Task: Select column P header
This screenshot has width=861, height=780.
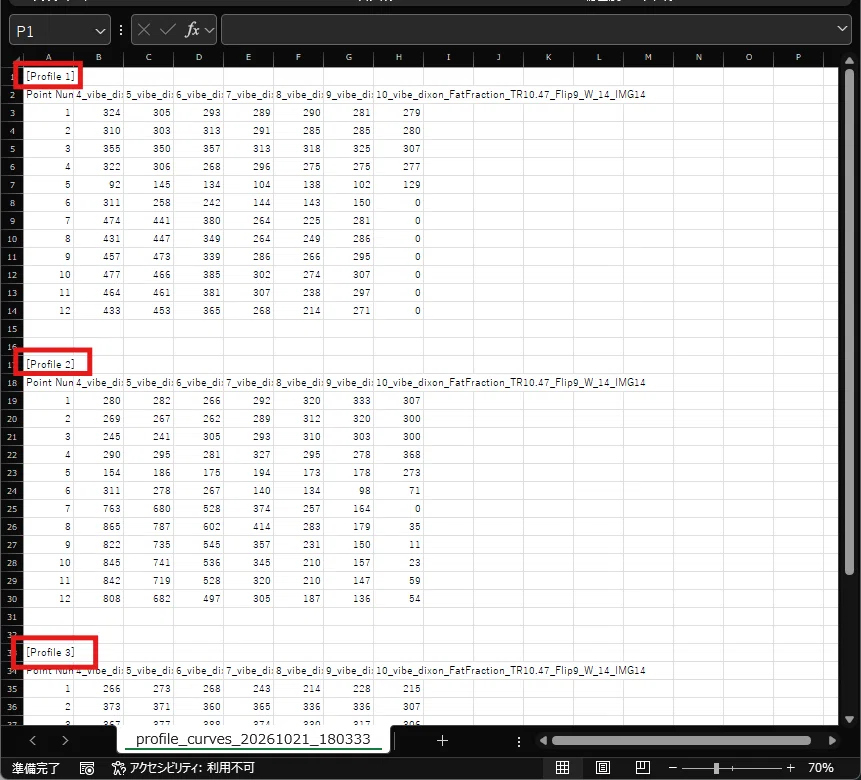Action: coord(798,57)
